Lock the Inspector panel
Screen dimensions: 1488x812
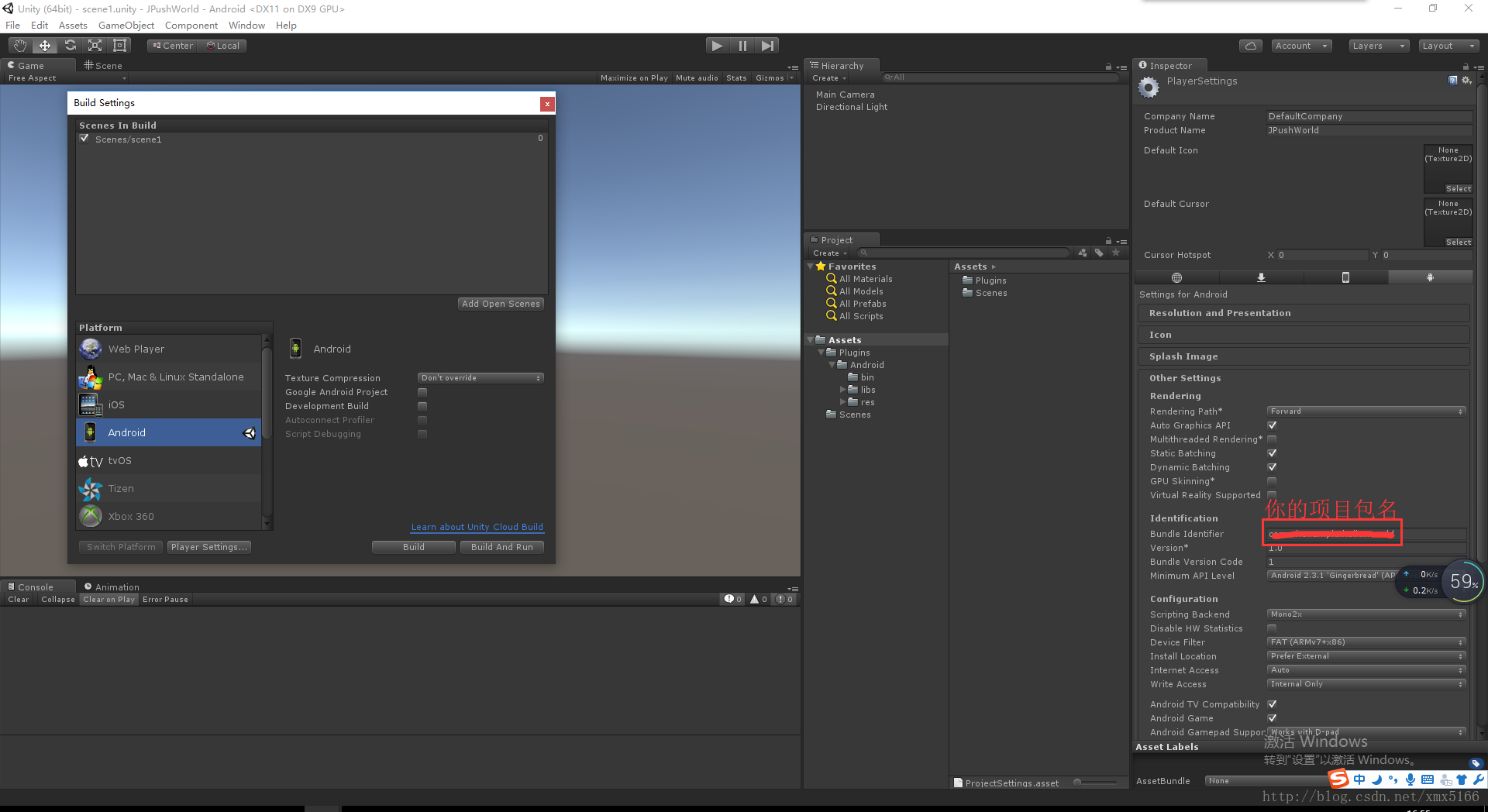(x=1466, y=67)
